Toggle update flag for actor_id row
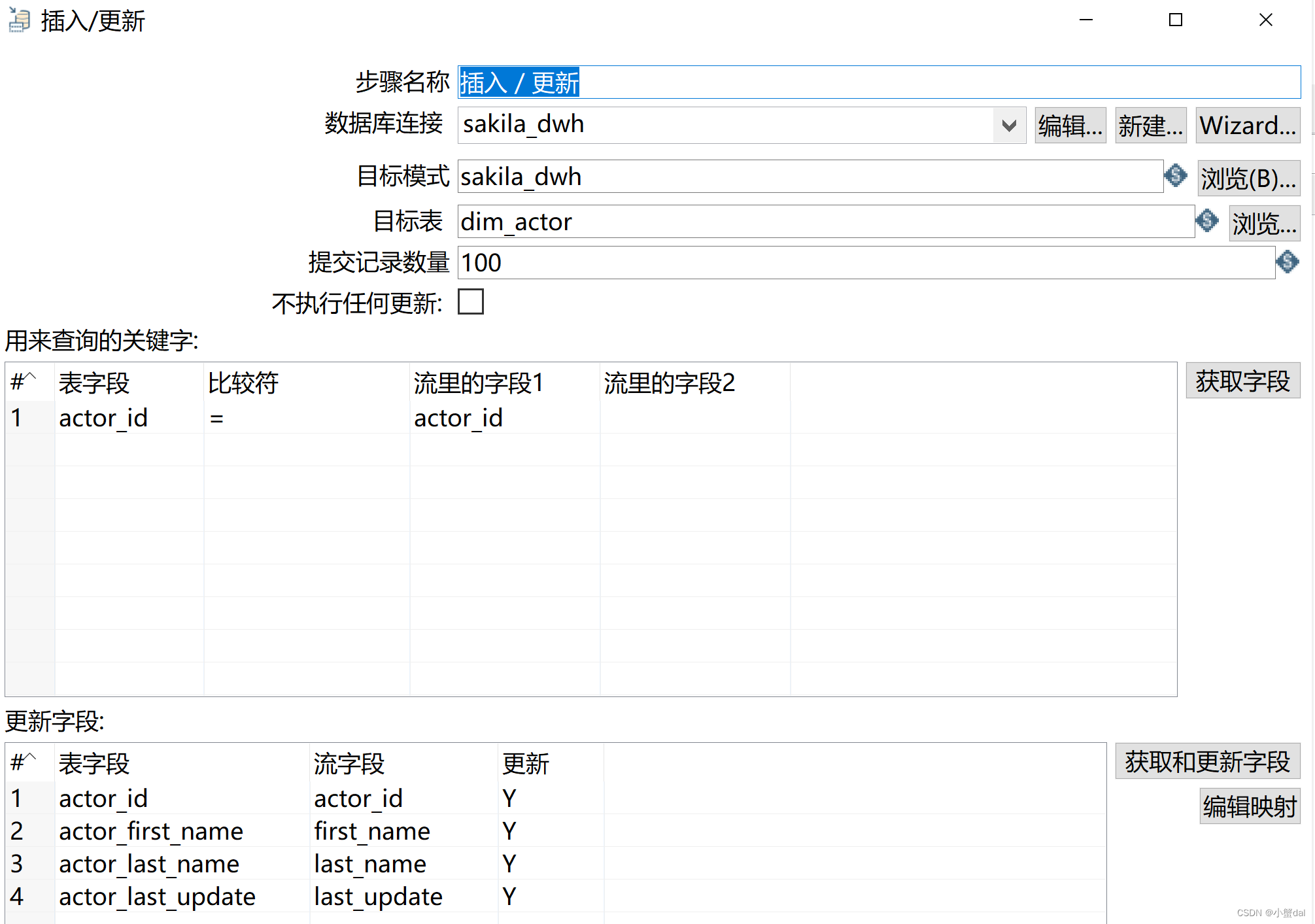1315x924 pixels. pyautogui.click(x=509, y=798)
